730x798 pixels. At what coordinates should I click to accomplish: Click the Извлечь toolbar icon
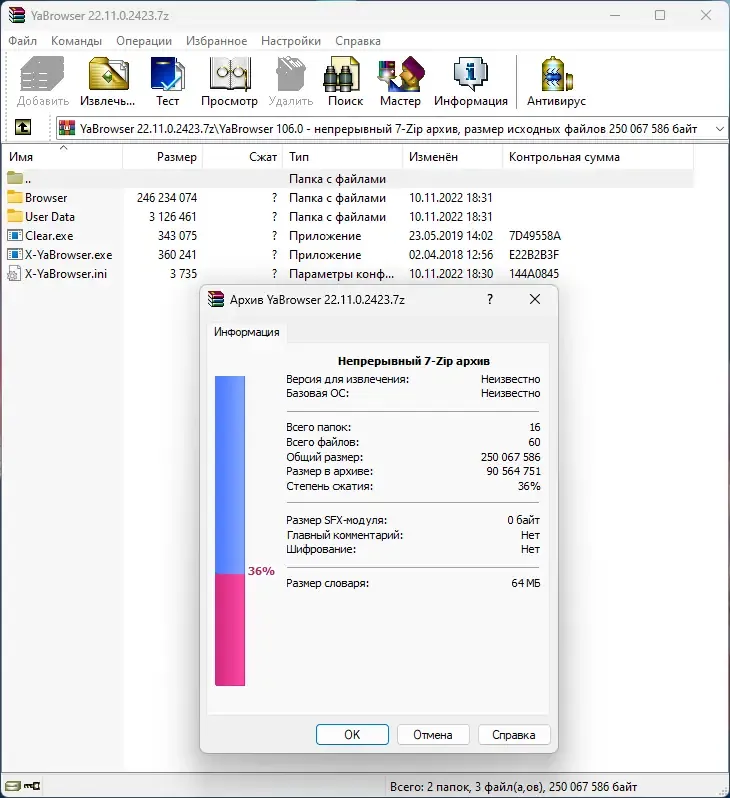tap(108, 74)
